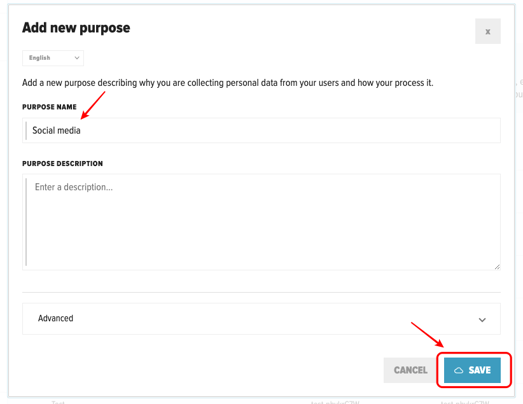523x404 pixels.
Task: Close the Add new purpose dialog
Action: coord(488,31)
